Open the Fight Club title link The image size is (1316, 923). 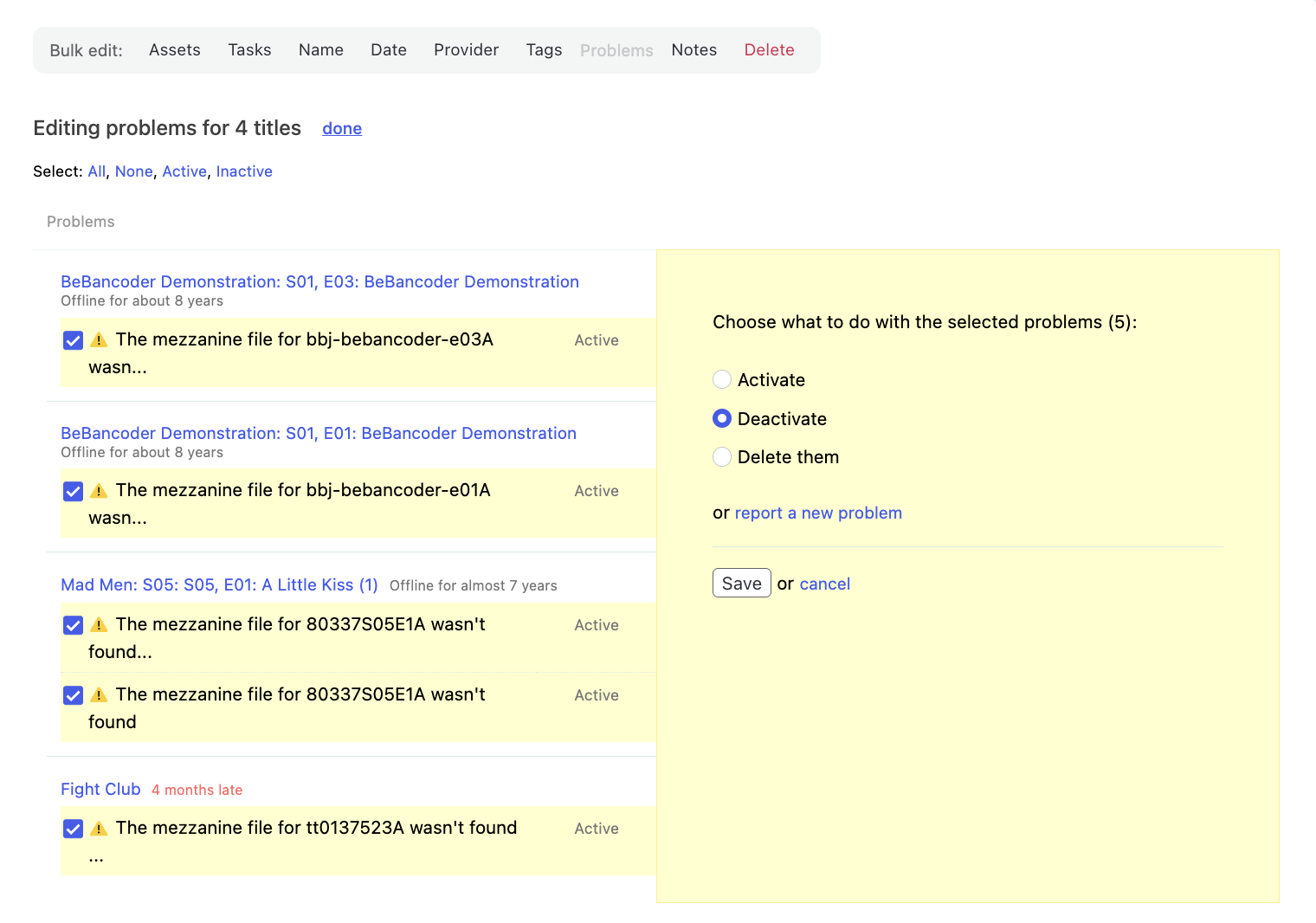point(100,790)
